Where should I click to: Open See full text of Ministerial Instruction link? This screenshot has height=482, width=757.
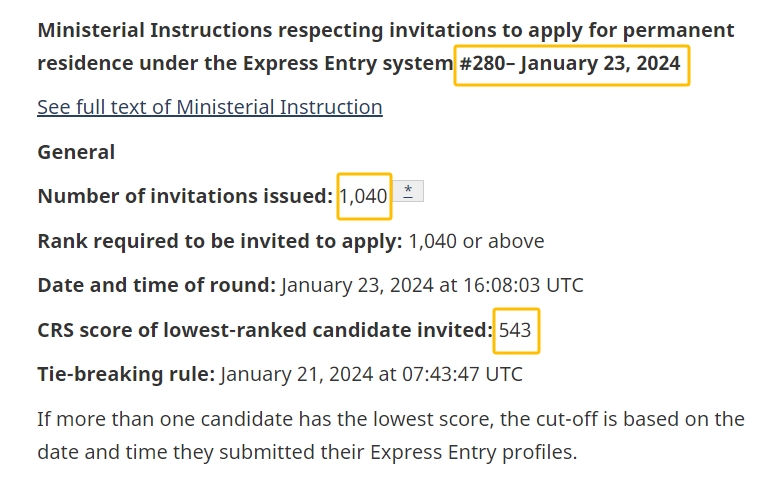coord(209,107)
